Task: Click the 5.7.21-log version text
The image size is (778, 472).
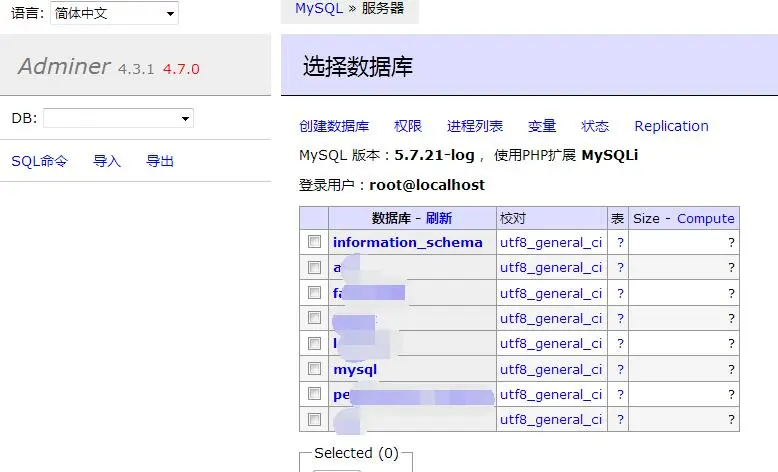Action: pyautogui.click(x=434, y=155)
